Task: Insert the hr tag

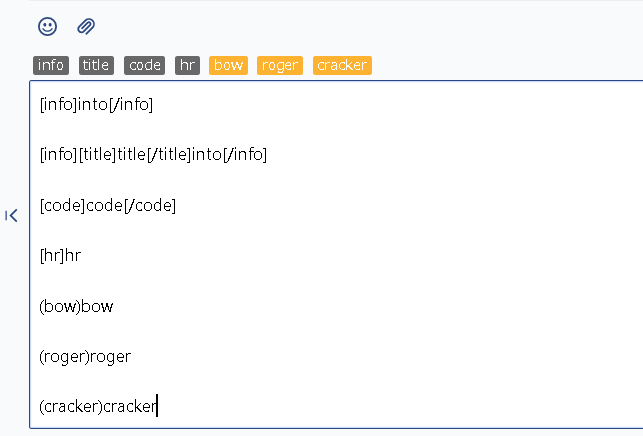Action: pyautogui.click(x=187, y=65)
